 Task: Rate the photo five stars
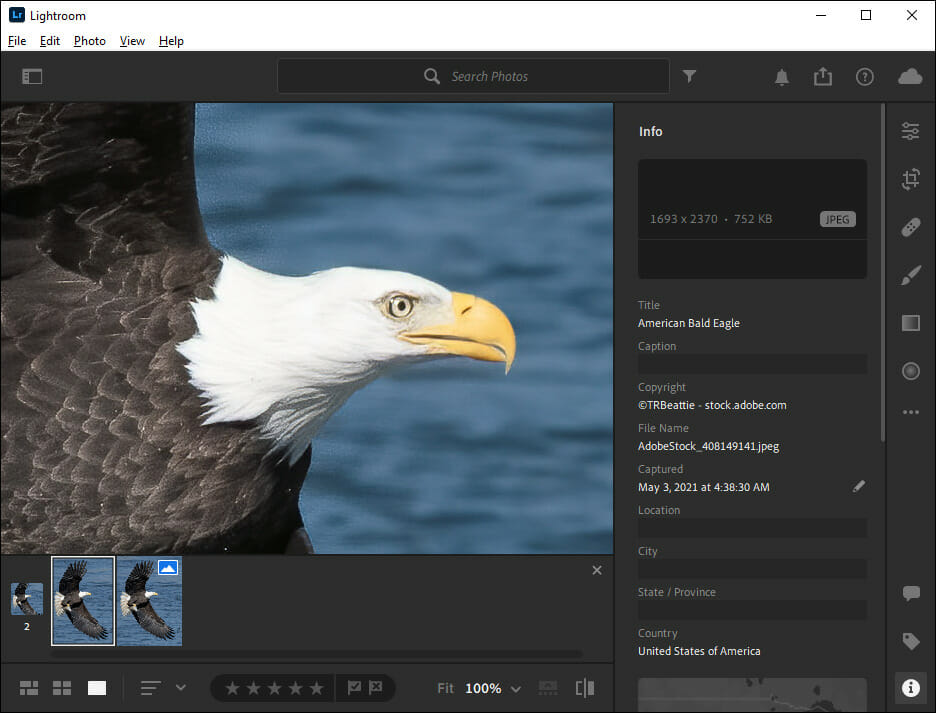tap(318, 688)
